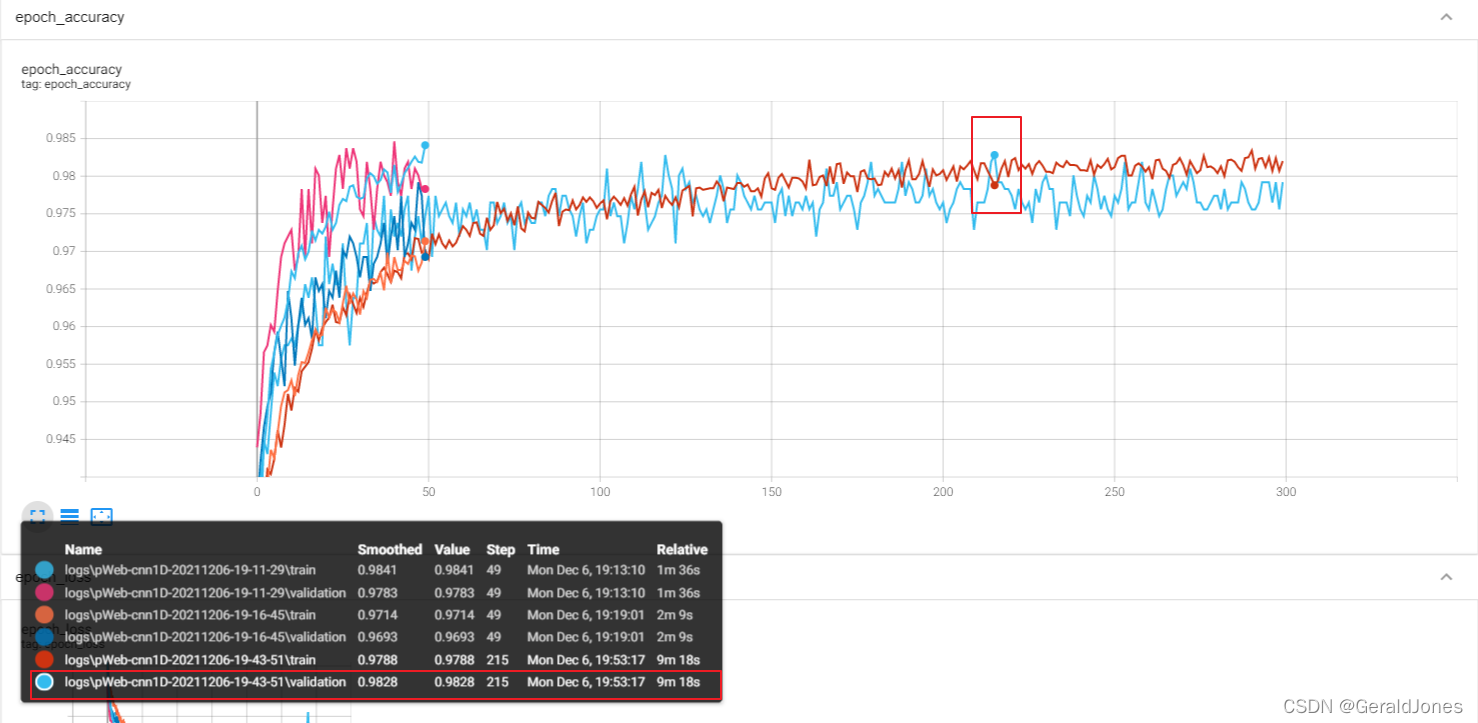
Task: Collapse the epoch_accuracy section with its chevron
Action: tap(1446, 18)
